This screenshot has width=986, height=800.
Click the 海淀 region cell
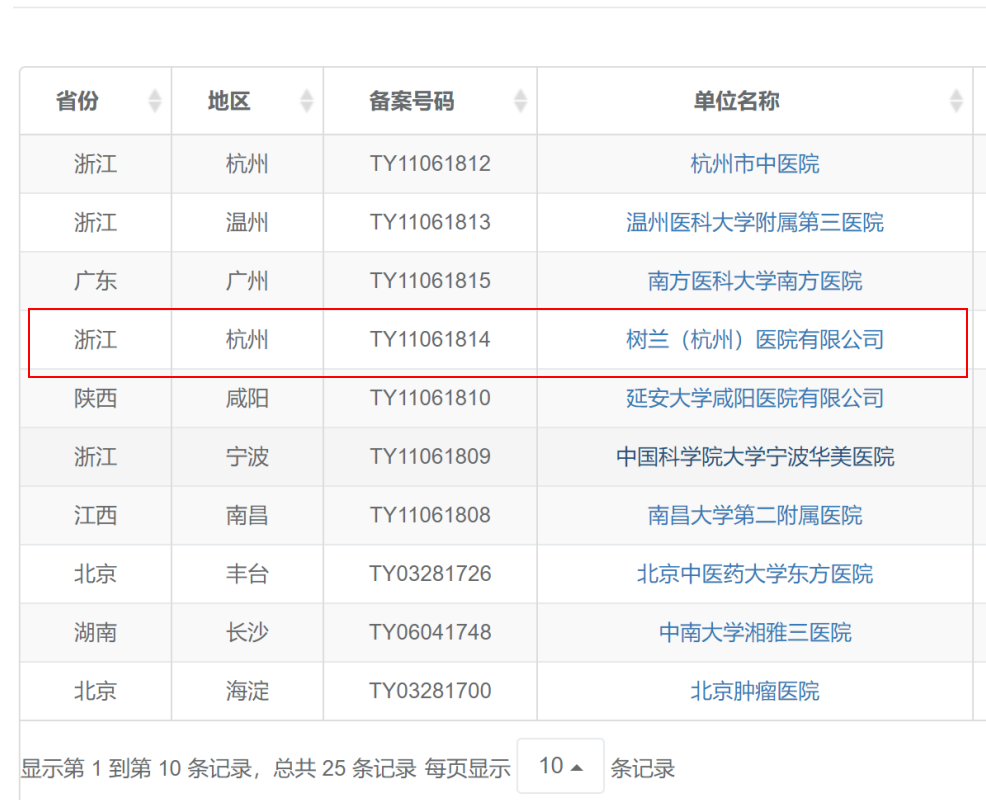pos(247,691)
